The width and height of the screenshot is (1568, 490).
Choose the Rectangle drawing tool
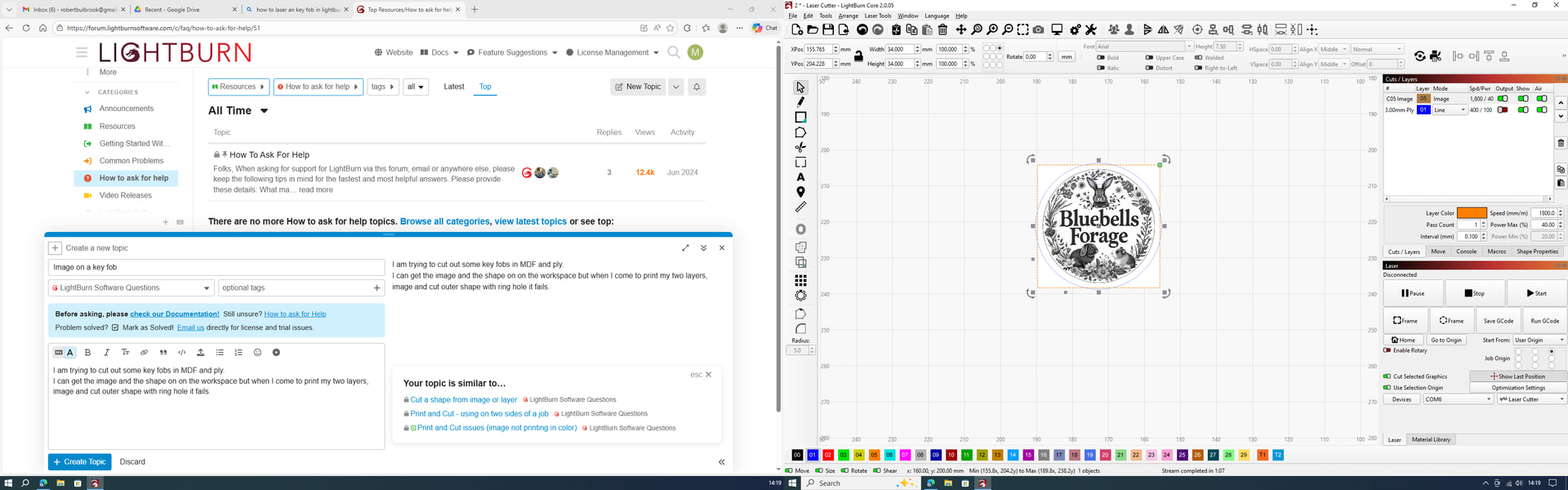[x=800, y=117]
